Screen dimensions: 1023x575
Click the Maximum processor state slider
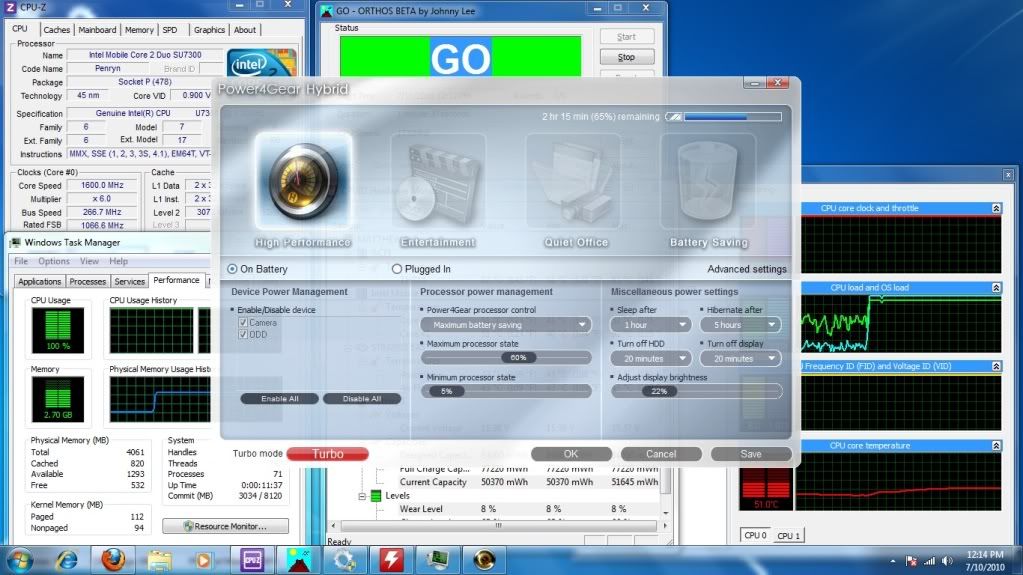[x=506, y=358]
